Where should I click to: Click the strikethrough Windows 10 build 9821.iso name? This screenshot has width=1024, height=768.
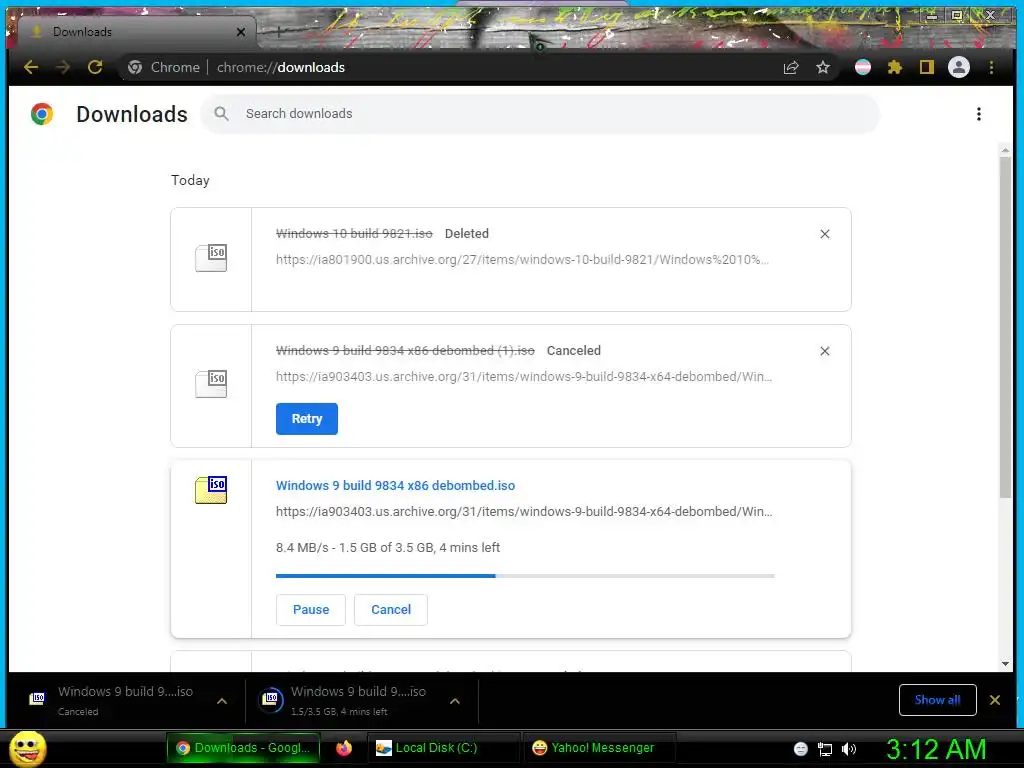click(x=354, y=233)
